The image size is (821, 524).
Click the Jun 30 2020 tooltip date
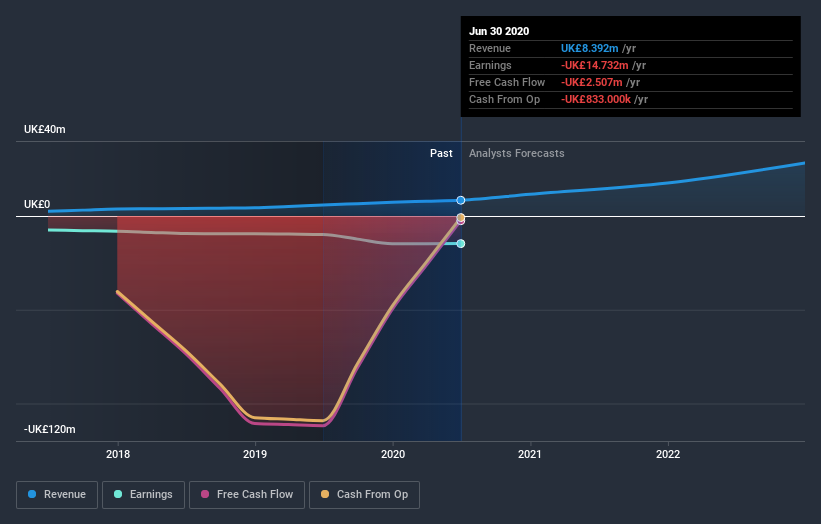tap(499, 31)
